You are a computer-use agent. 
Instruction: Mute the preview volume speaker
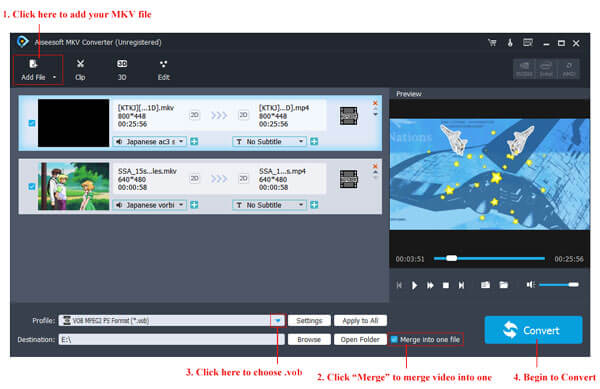(x=530, y=285)
